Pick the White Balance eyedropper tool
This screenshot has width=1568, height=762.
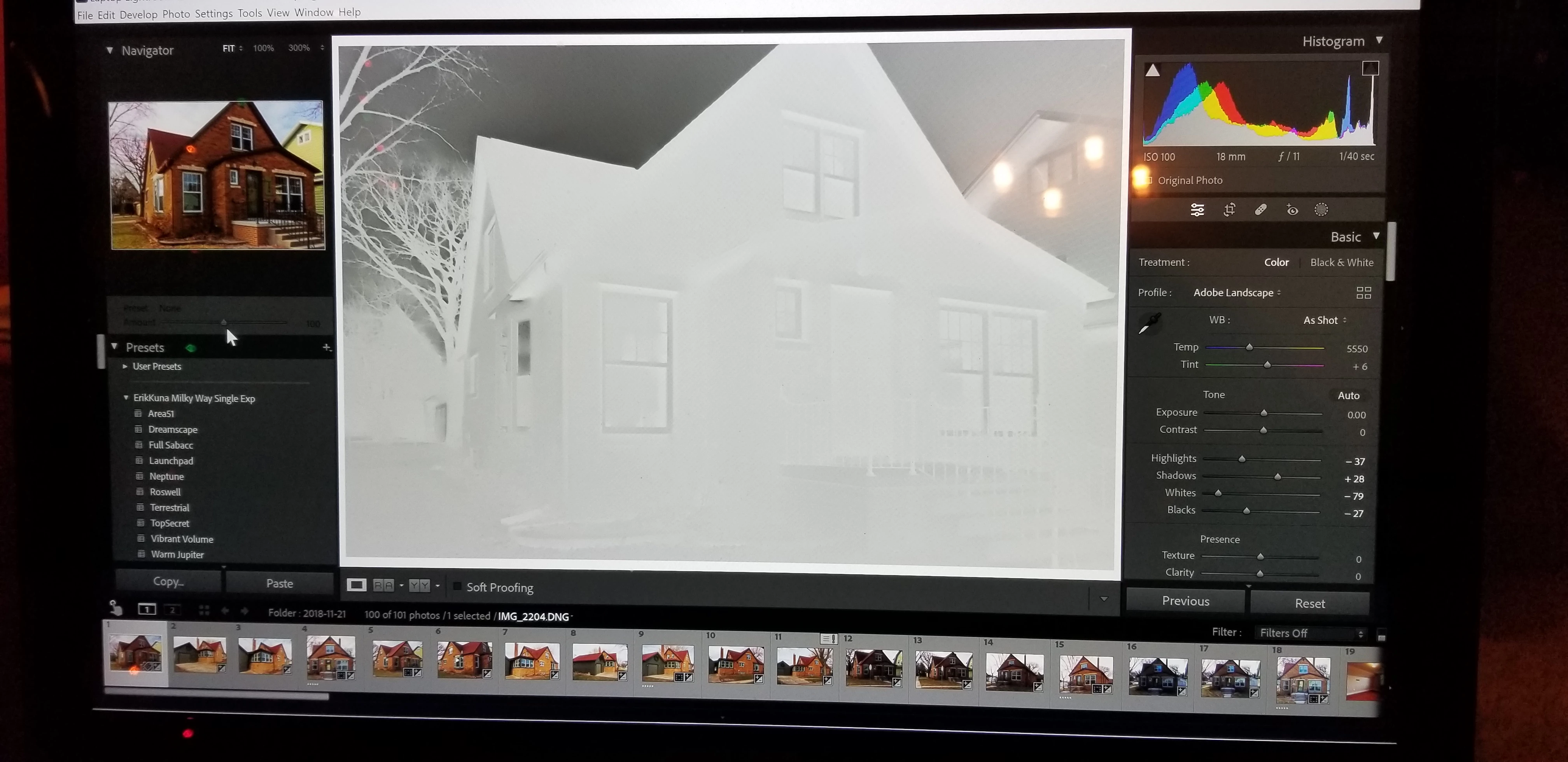(x=1149, y=323)
